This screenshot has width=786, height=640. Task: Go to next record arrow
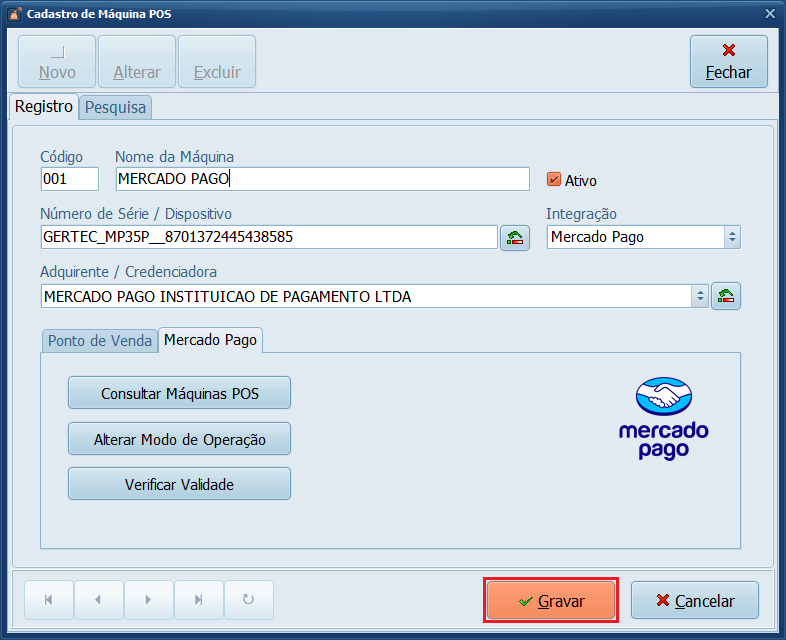pyautogui.click(x=149, y=600)
